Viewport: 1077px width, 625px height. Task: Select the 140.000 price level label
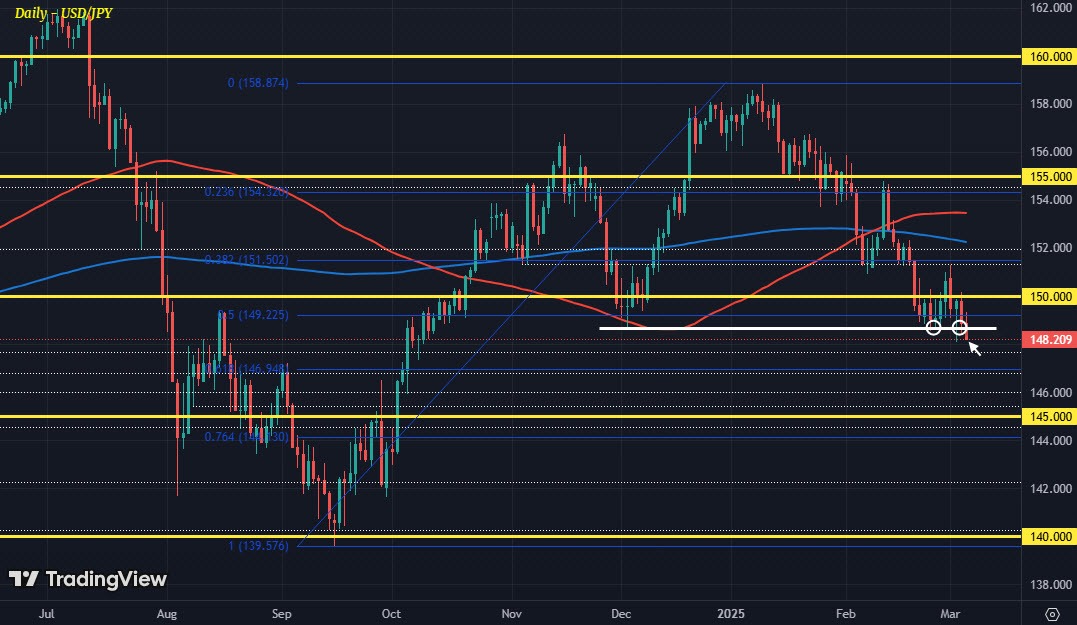1049,536
